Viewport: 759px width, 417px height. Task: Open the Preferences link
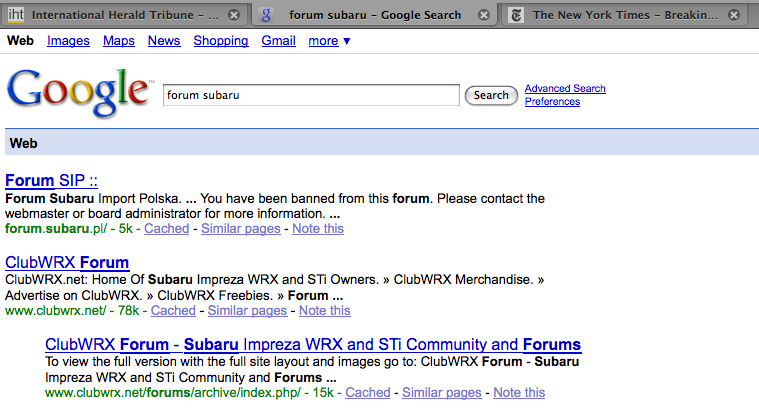[x=552, y=102]
